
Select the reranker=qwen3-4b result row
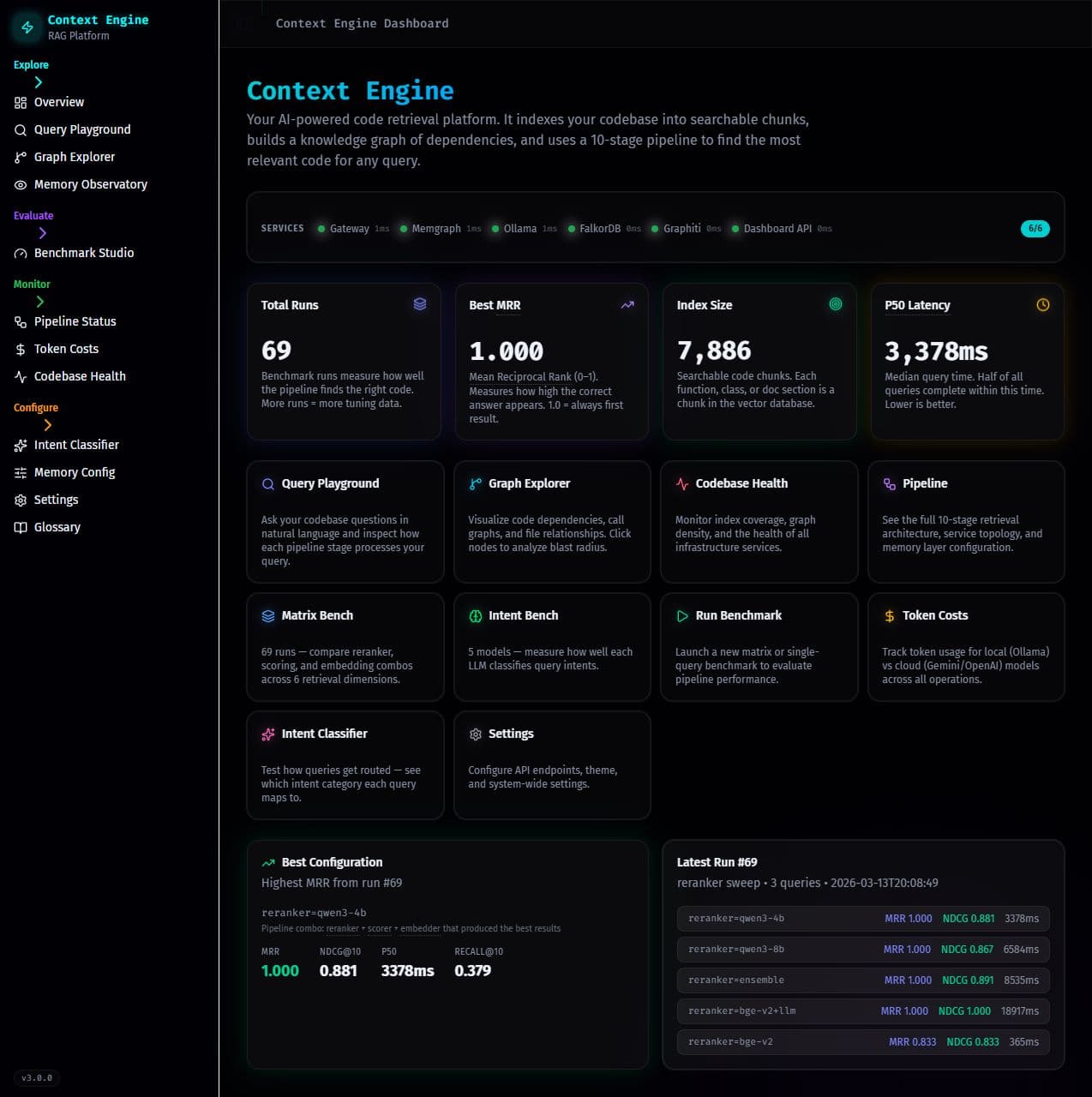(863, 919)
